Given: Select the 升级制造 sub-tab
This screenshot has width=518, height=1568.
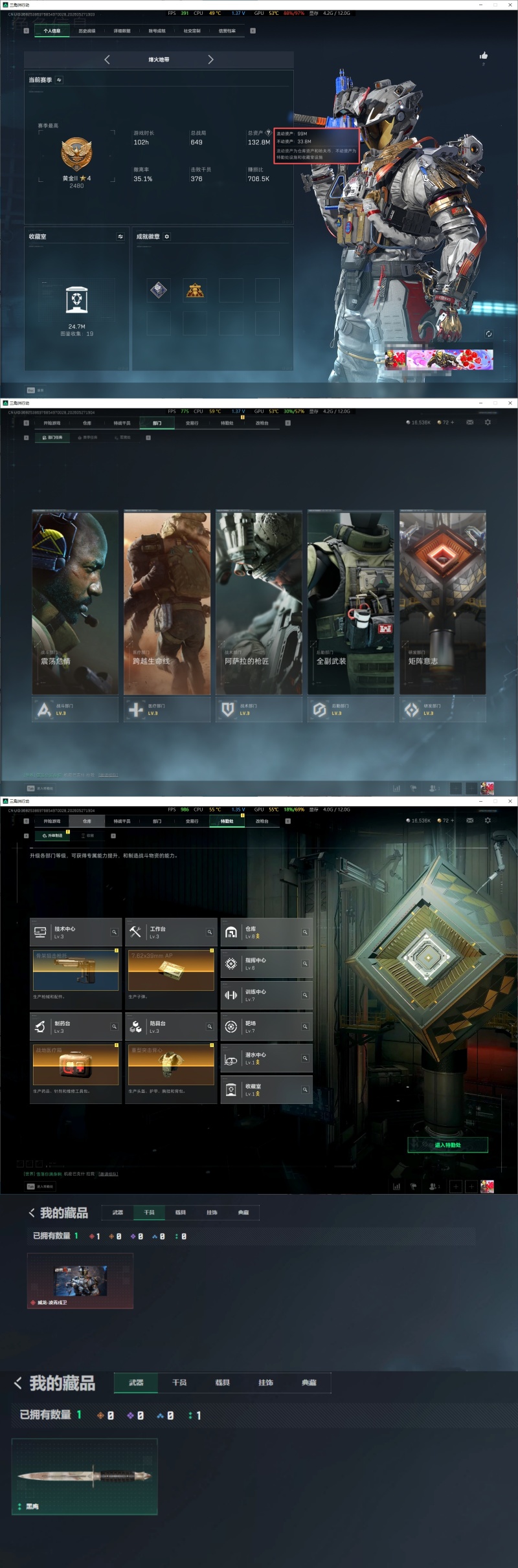Looking at the screenshot, I should tap(52, 835).
